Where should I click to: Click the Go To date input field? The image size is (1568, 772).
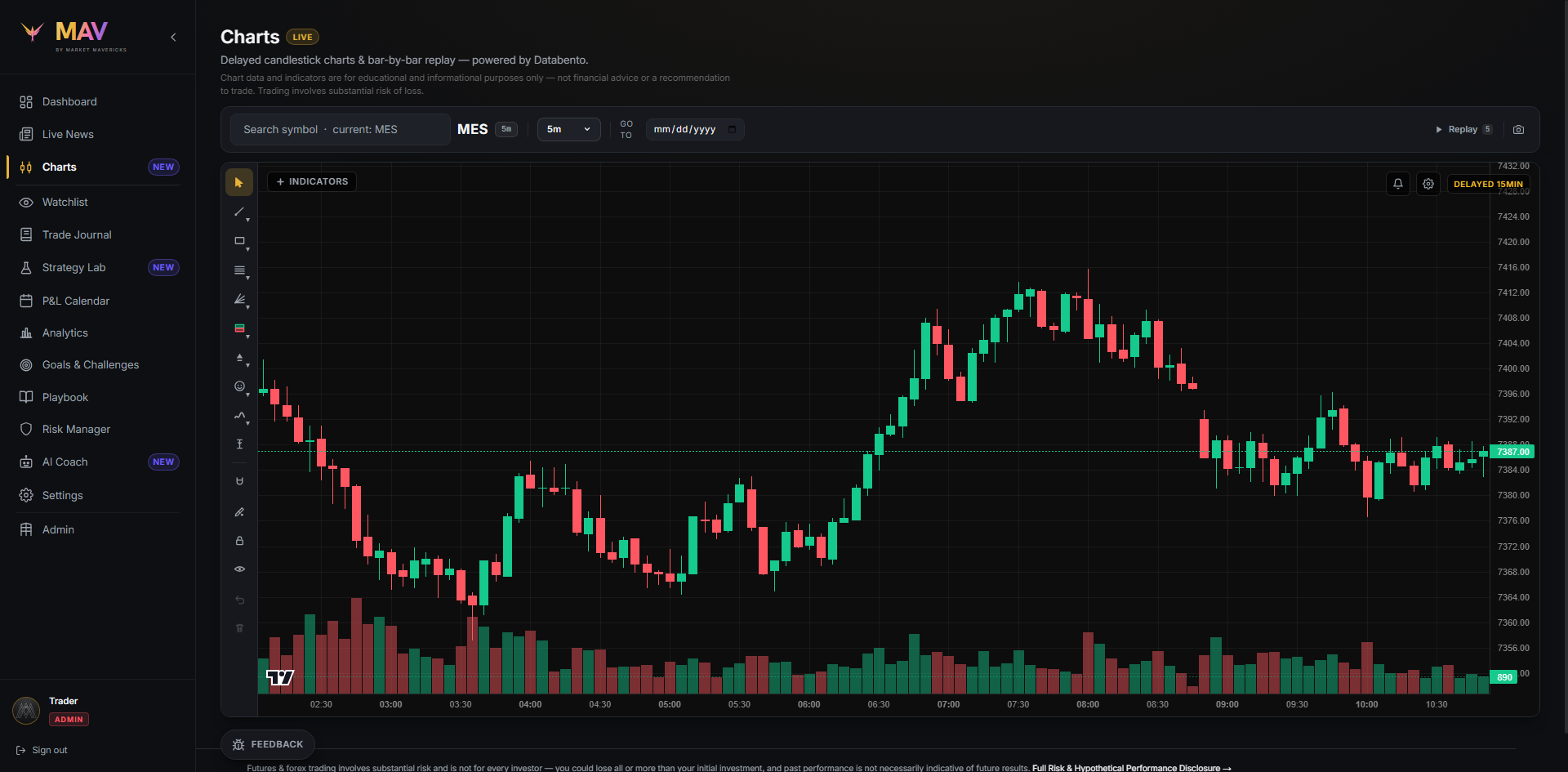[x=695, y=129]
